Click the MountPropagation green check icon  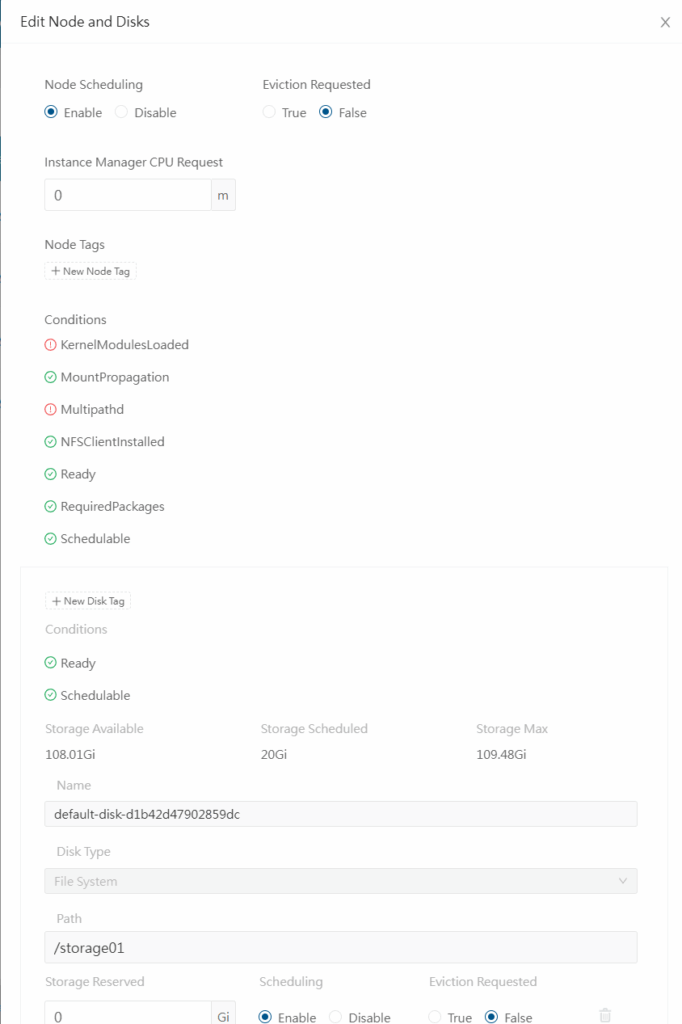pos(51,377)
